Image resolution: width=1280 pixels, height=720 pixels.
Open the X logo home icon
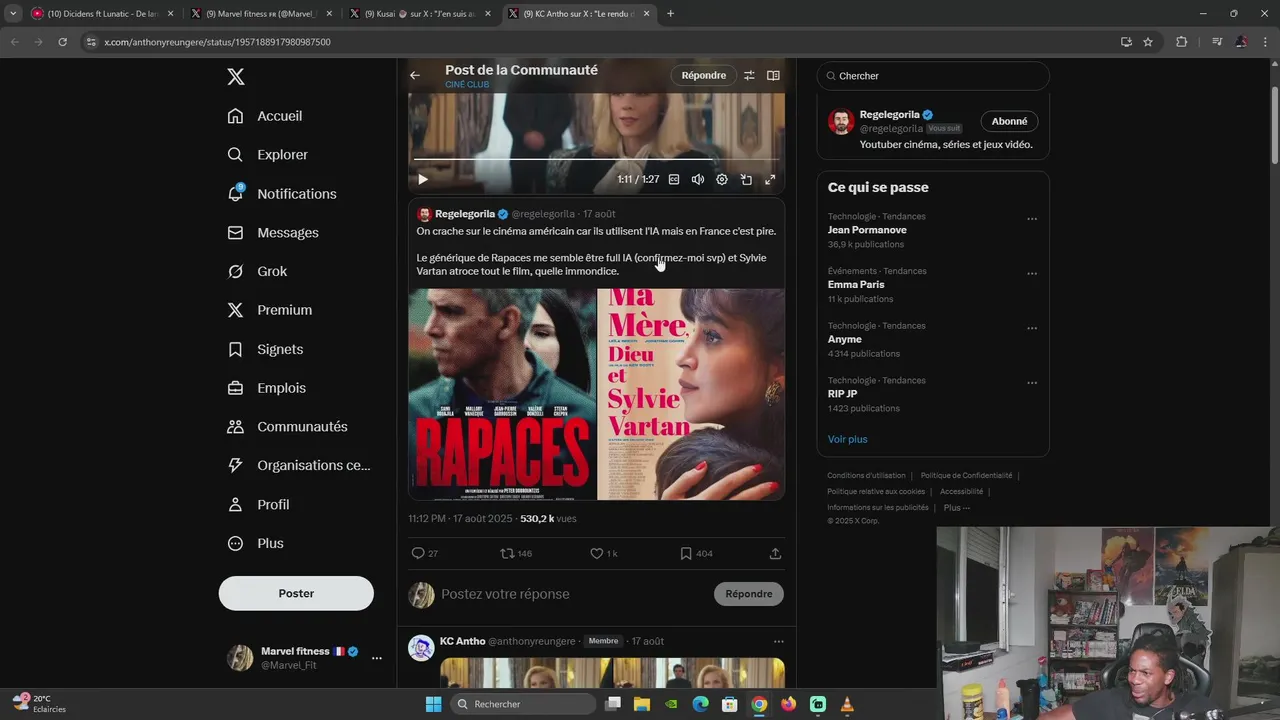pos(235,77)
